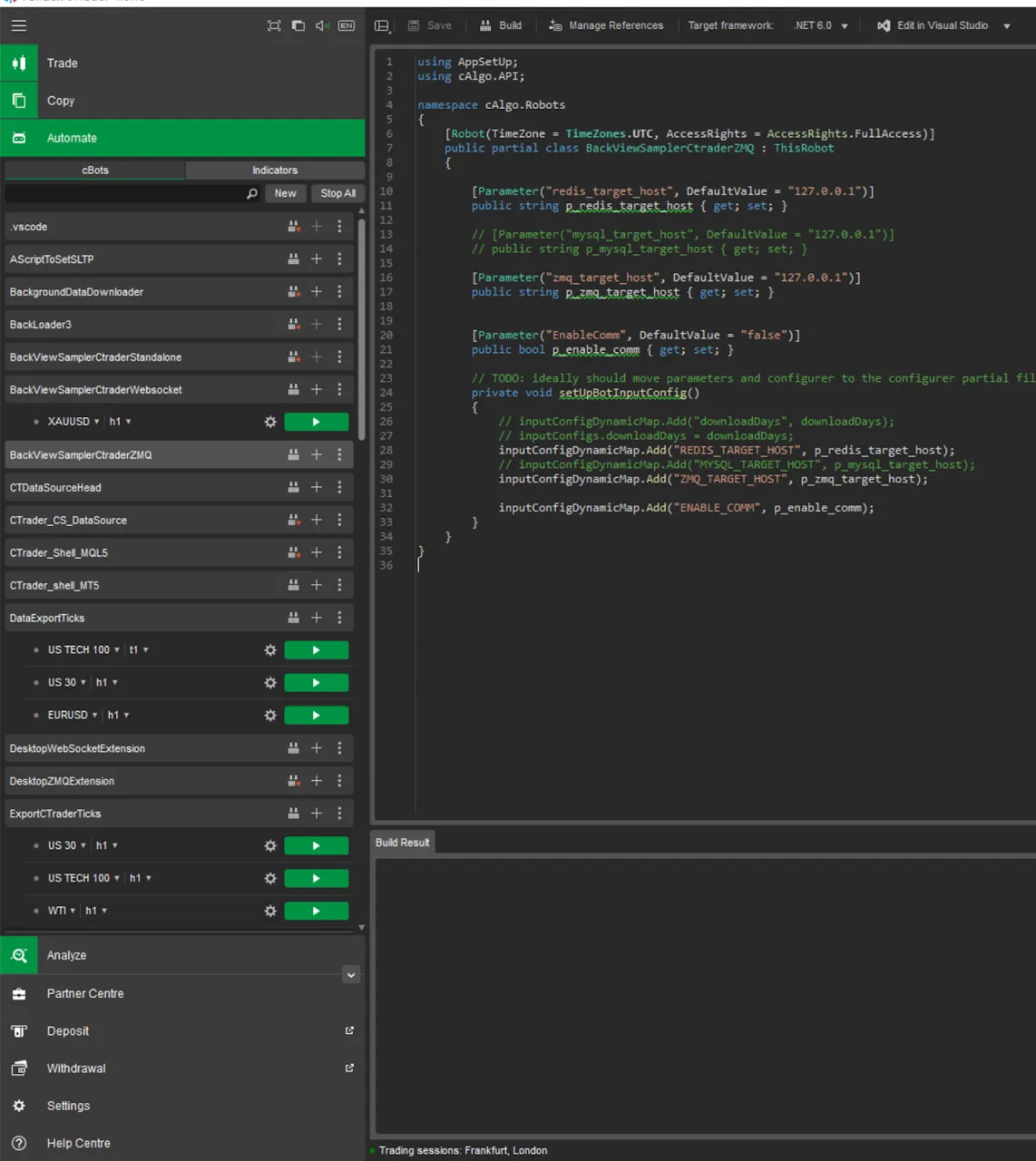Click build icon for AScriptToSetSLTP
Screen dimensions: 1036x1161
pos(293,259)
